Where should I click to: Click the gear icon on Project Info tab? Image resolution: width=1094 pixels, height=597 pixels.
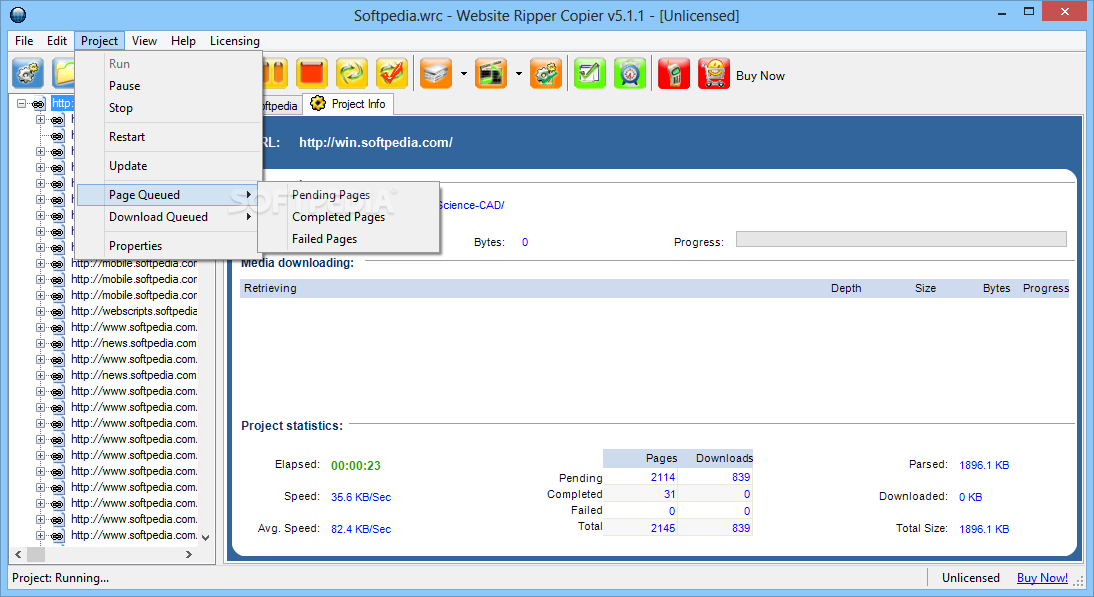click(x=318, y=103)
